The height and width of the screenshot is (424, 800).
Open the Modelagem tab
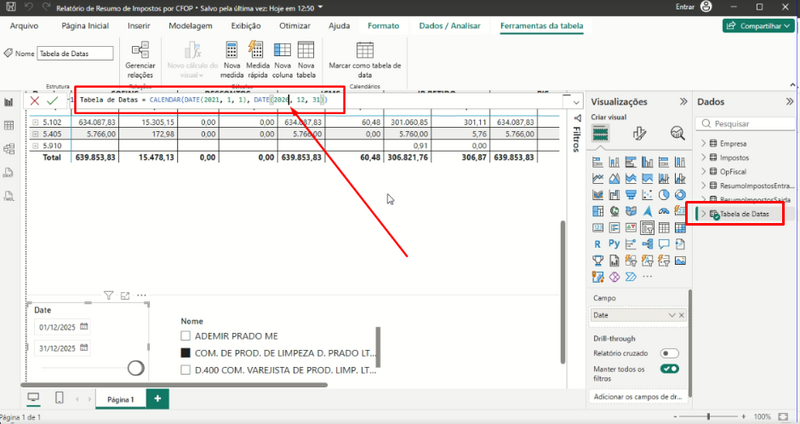pyautogui.click(x=190, y=26)
